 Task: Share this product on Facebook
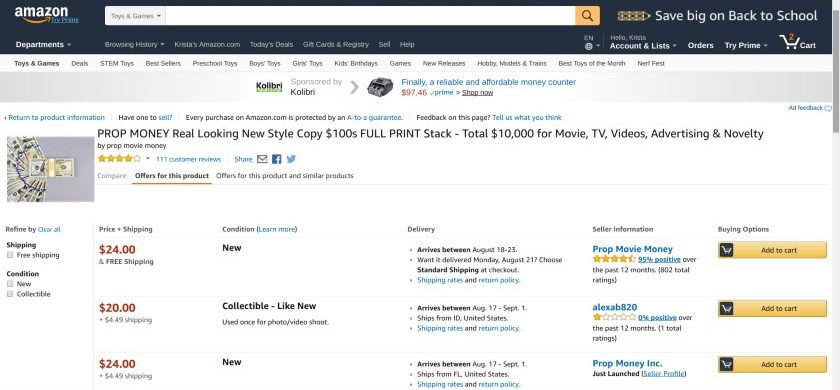276,159
